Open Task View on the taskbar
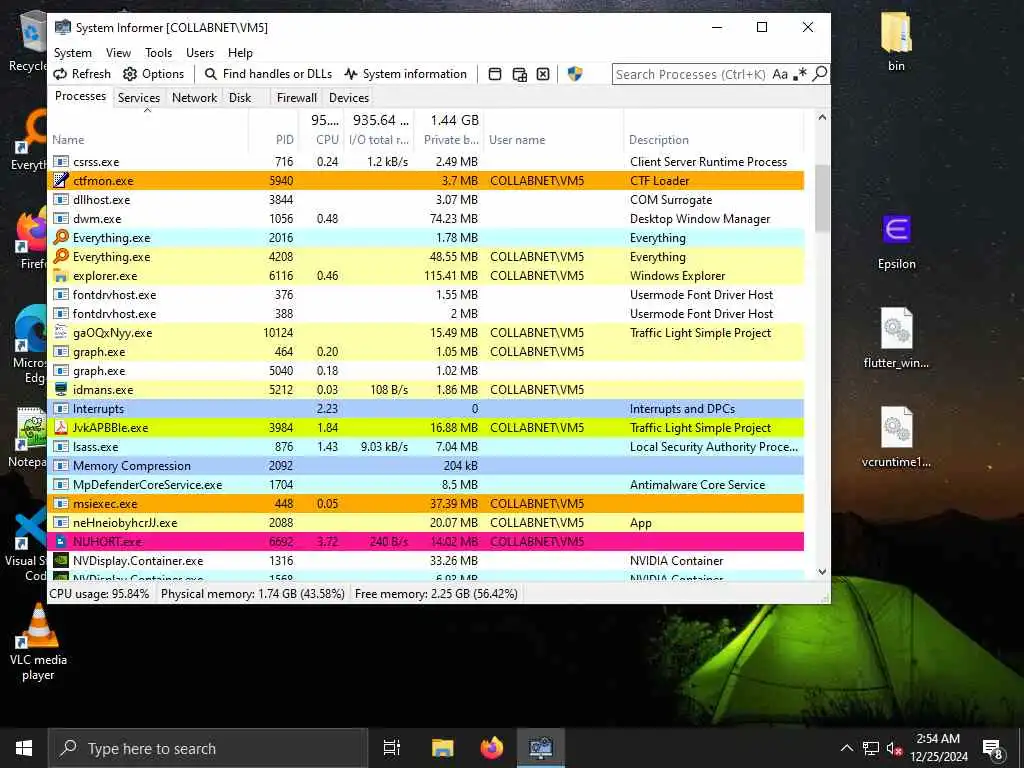 392,748
